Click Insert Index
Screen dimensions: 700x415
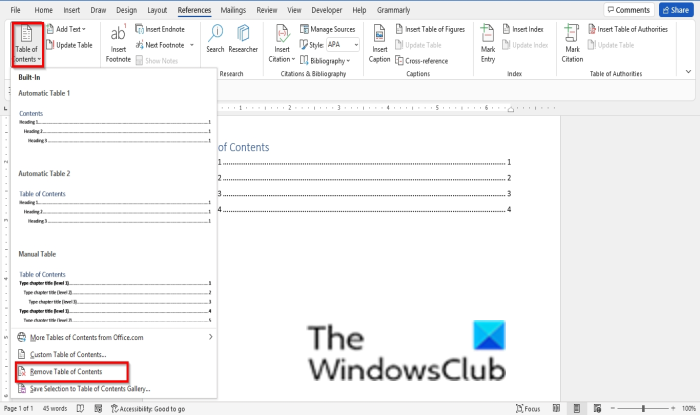click(523, 29)
